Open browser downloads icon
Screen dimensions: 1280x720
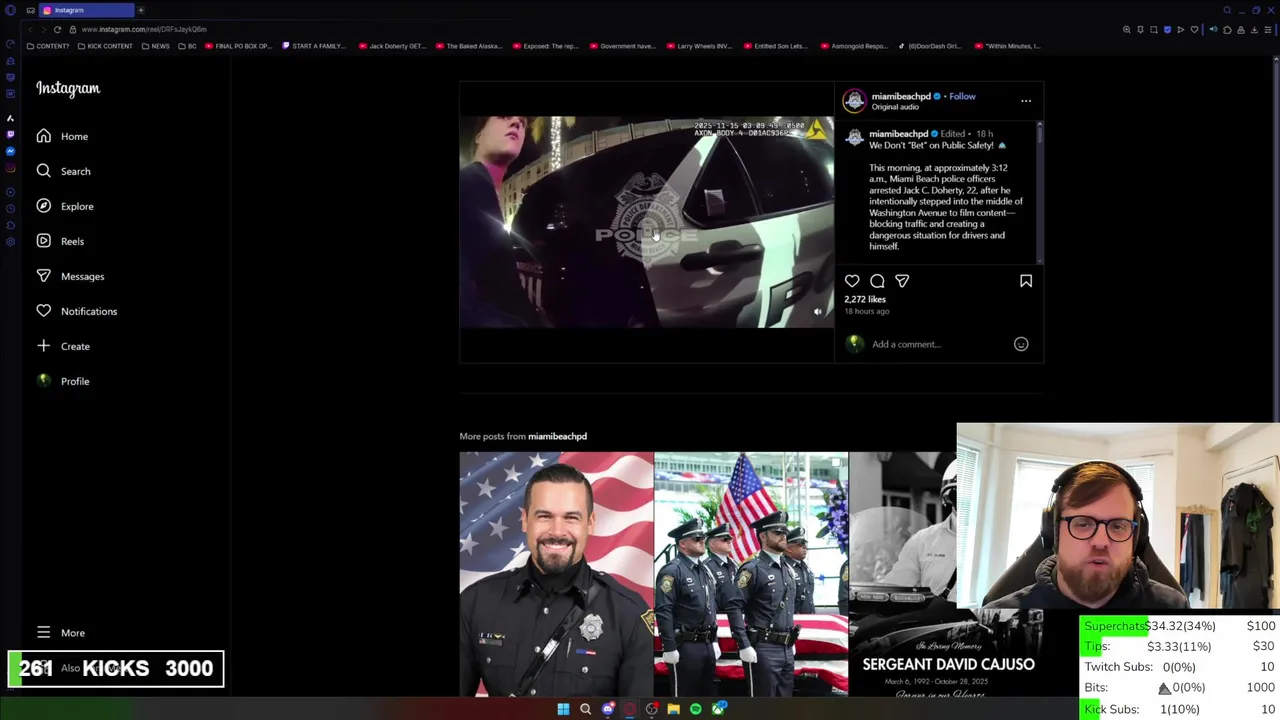[x=1254, y=30]
